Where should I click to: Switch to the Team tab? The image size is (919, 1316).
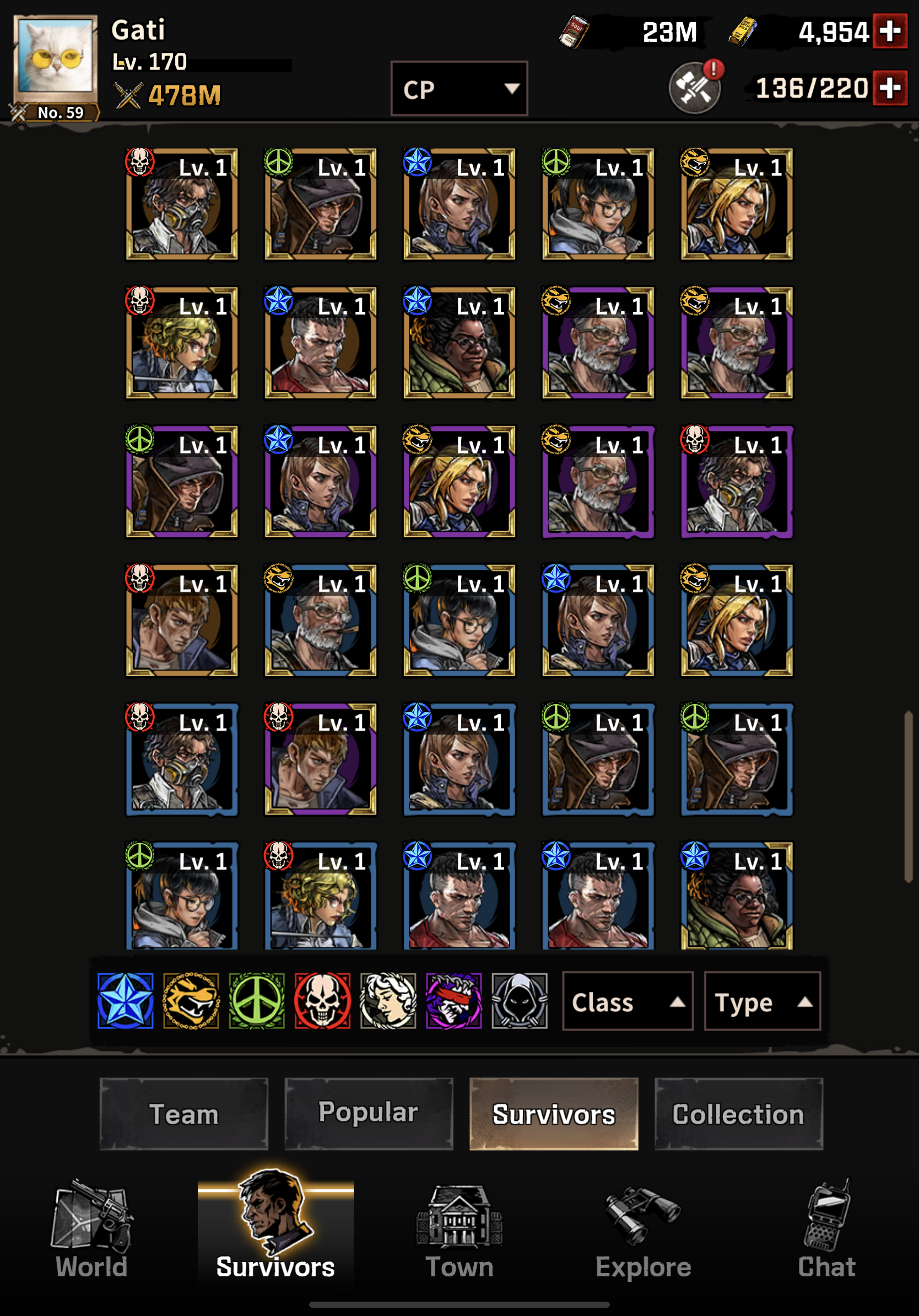tap(184, 1114)
